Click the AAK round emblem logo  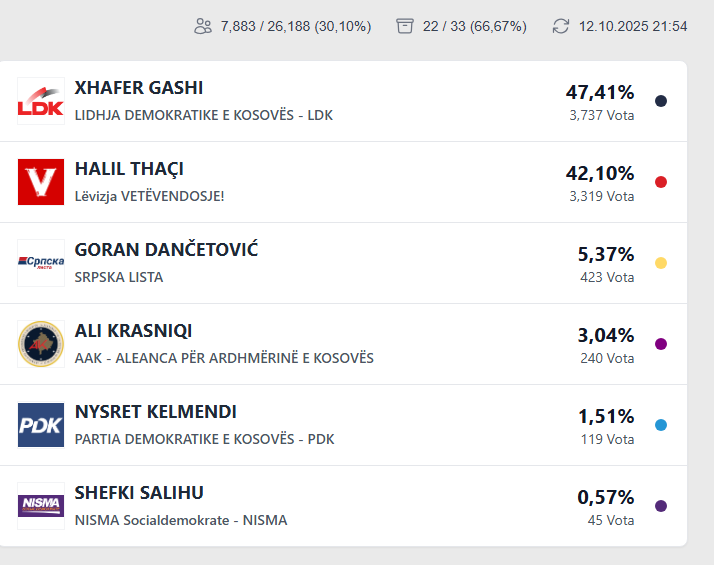pyautogui.click(x=41, y=344)
